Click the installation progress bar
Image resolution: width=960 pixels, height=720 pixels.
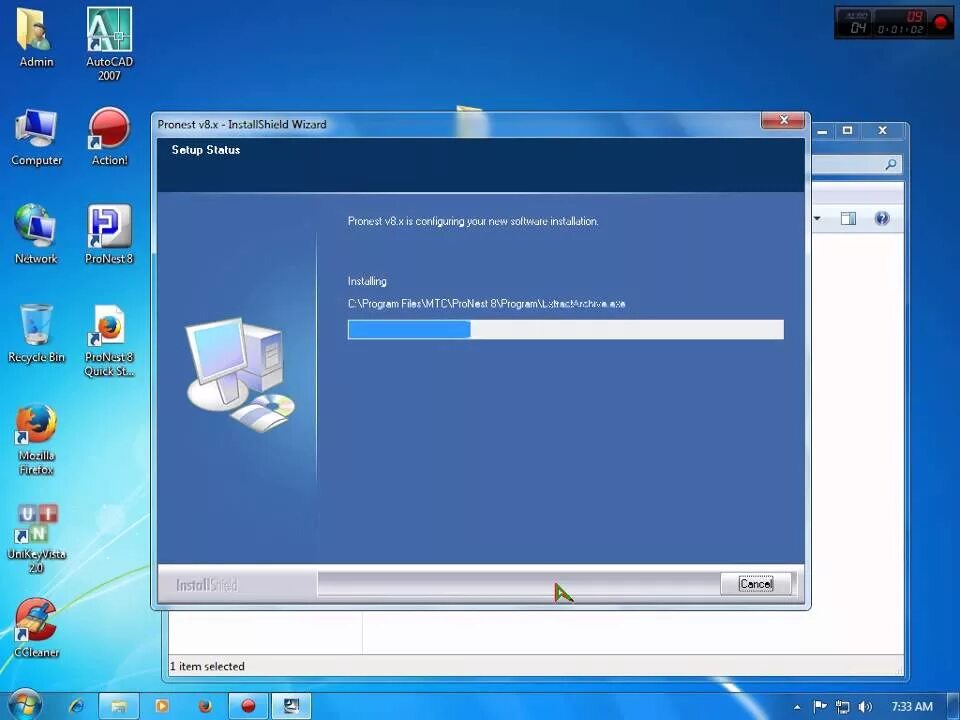(566, 329)
